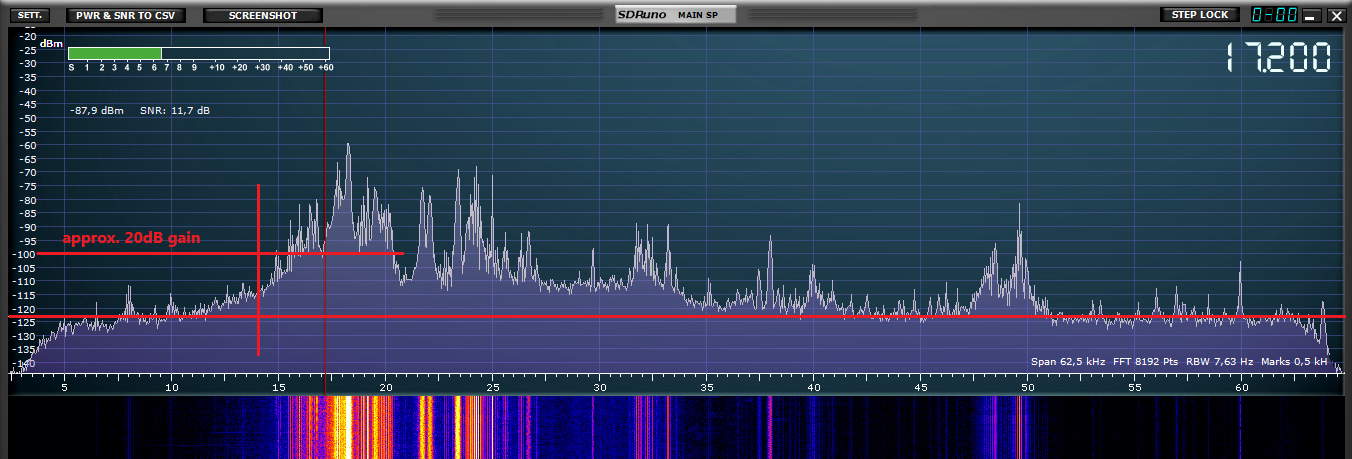
Task: Click the Span 62,5 kHz label
Action: point(1068,361)
